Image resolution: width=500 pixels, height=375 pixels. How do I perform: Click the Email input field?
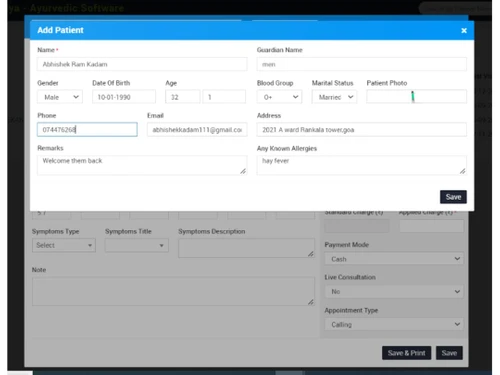[x=197, y=130]
